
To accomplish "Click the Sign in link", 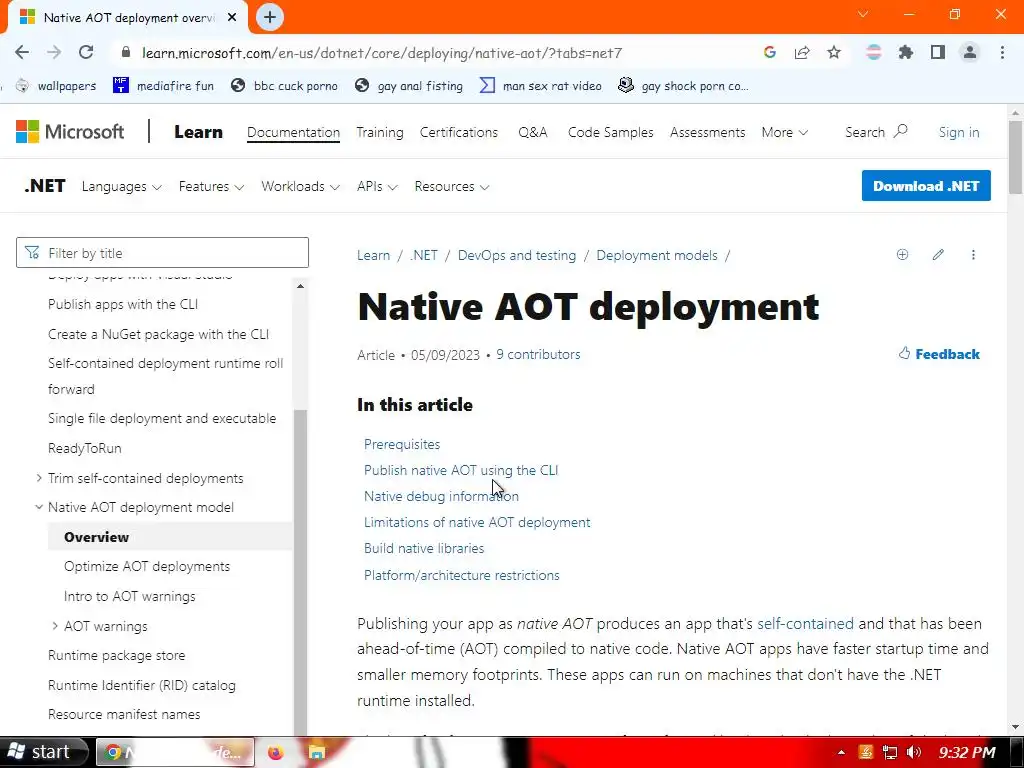I will (x=959, y=133).
